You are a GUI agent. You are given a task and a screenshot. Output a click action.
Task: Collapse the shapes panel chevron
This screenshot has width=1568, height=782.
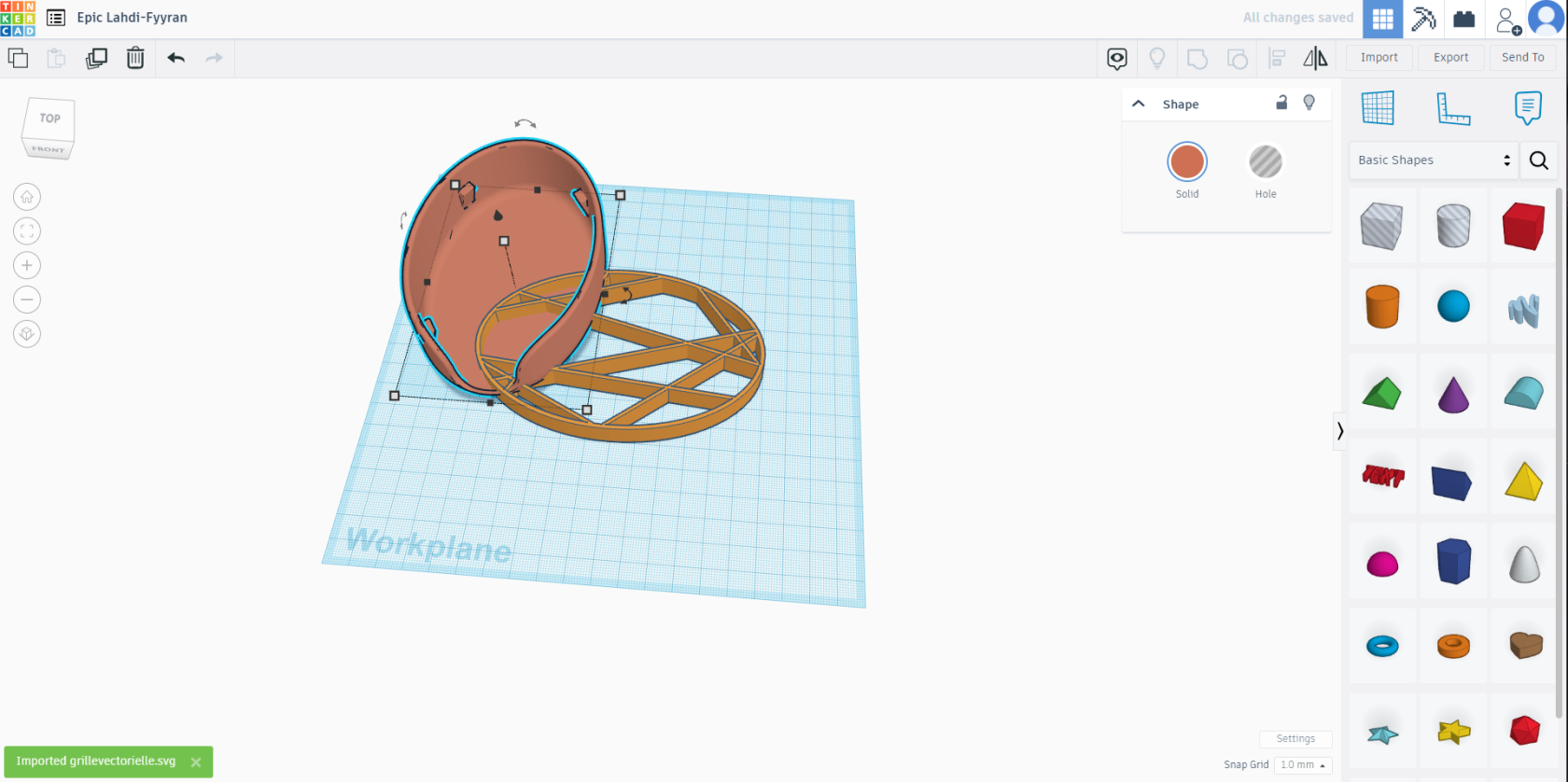[1340, 431]
